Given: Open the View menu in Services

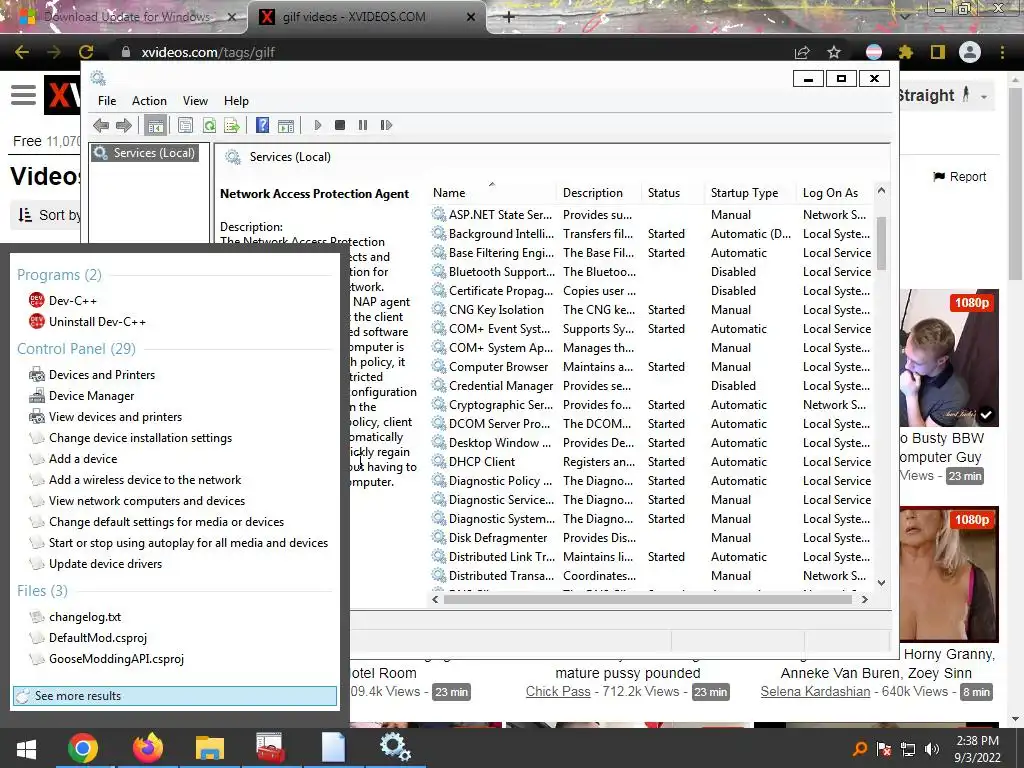Looking at the screenshot, I should 195,101.
